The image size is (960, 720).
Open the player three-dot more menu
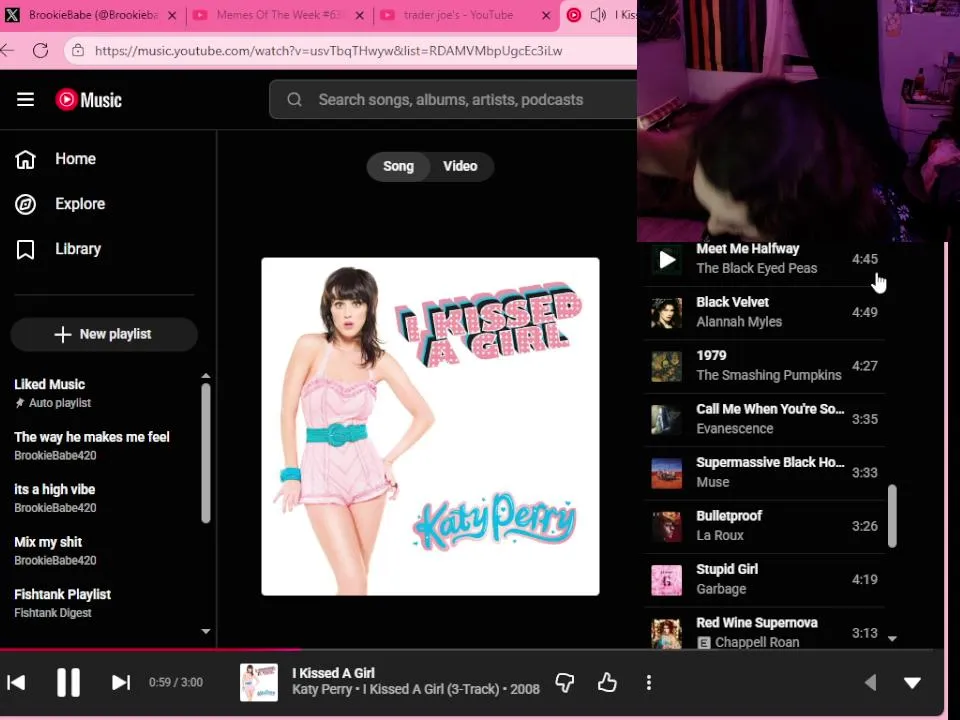(x=649, y=683)
